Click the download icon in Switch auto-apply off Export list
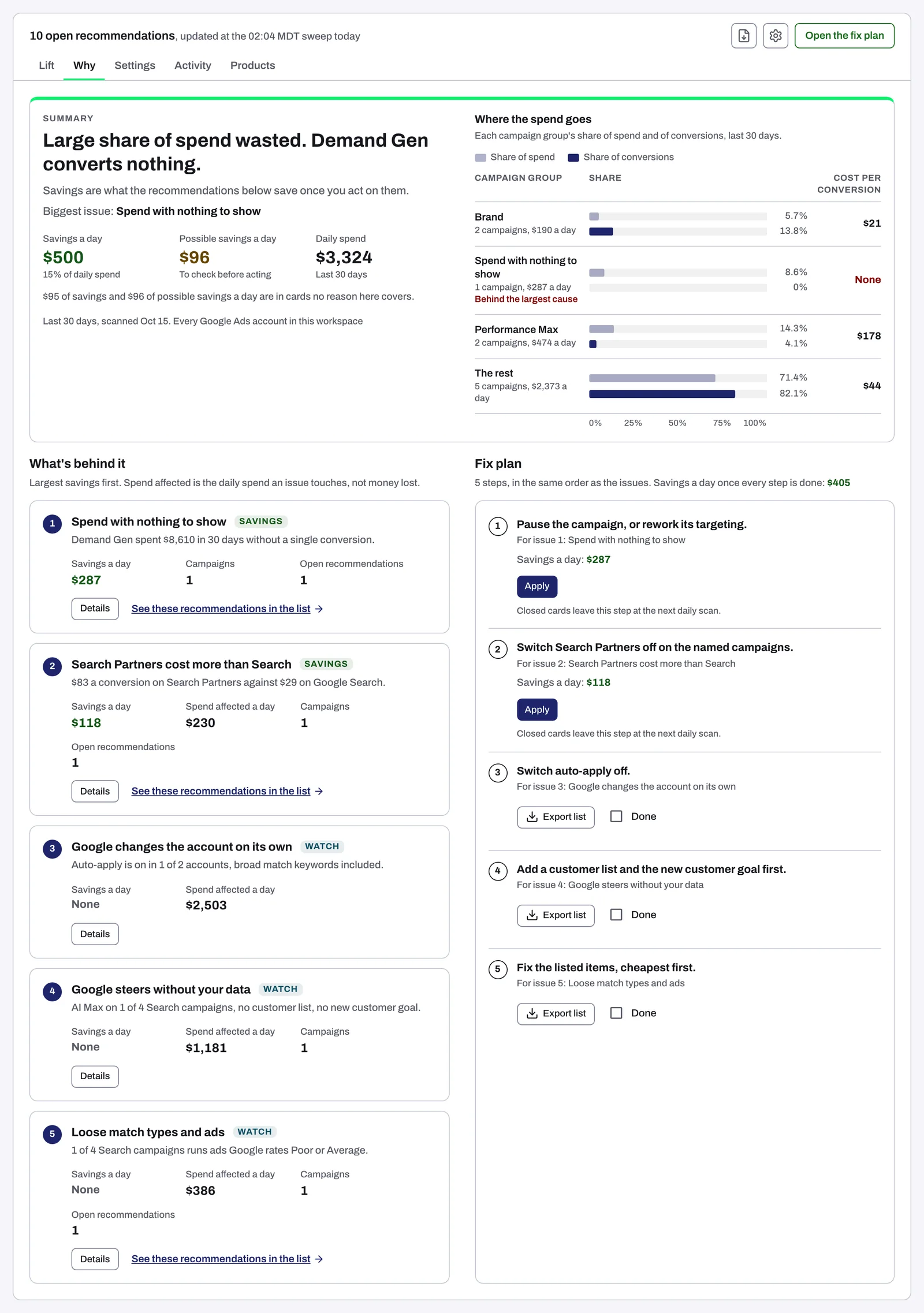 [532, 816]
